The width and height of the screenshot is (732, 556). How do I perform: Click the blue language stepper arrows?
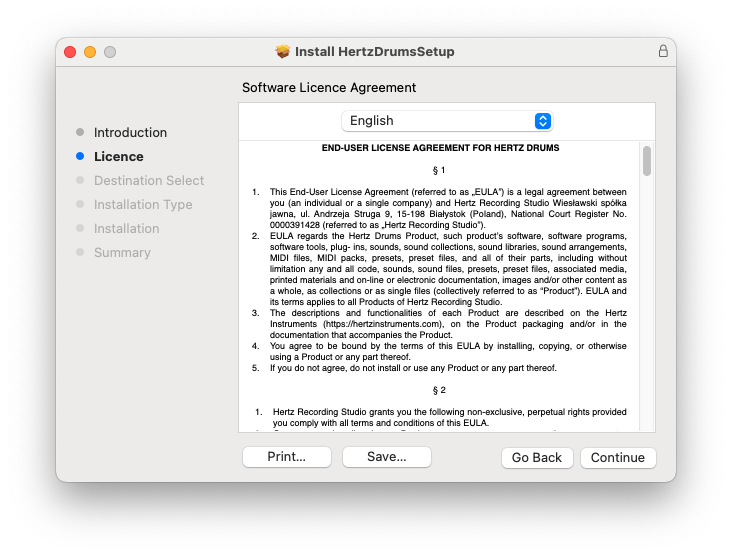pos(542,121)
